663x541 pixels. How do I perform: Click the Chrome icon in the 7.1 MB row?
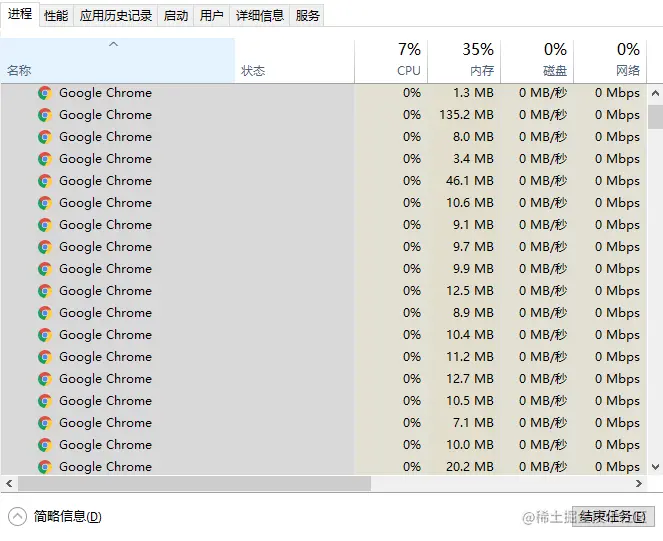coord(45,423)
